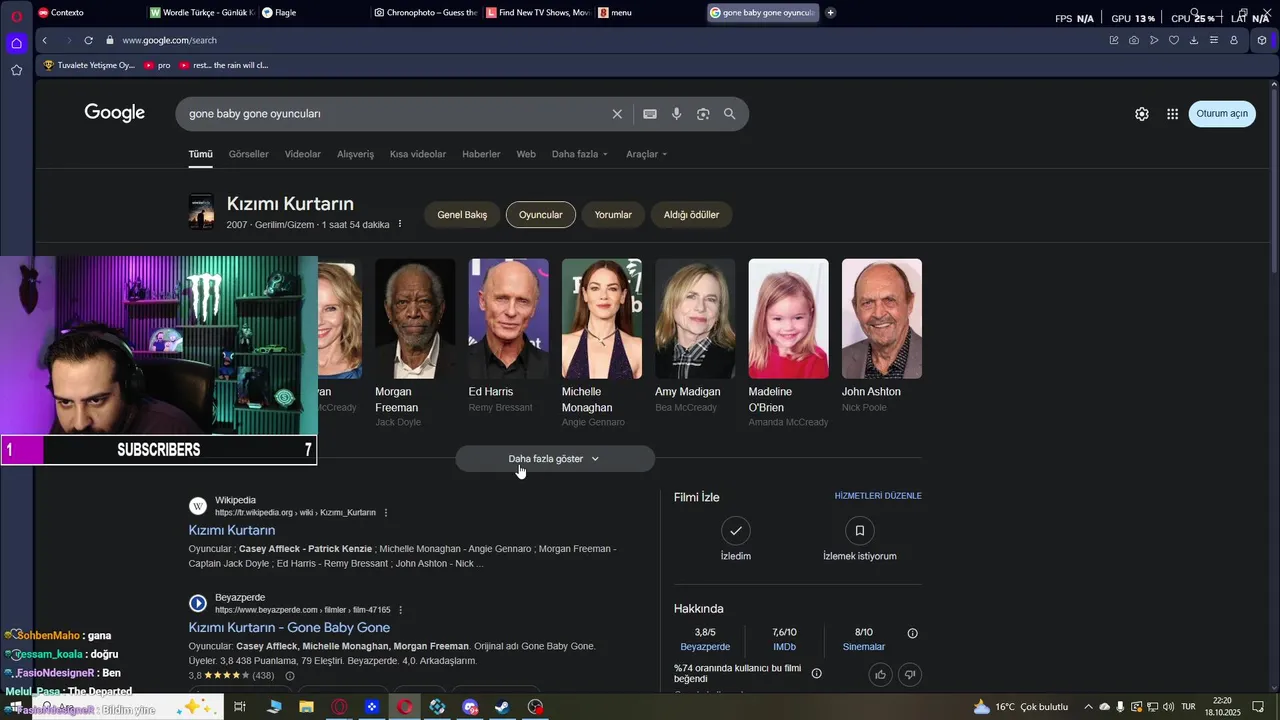
Task: Open info icon next to Sinemalar rating
Action: click(912, 633)
